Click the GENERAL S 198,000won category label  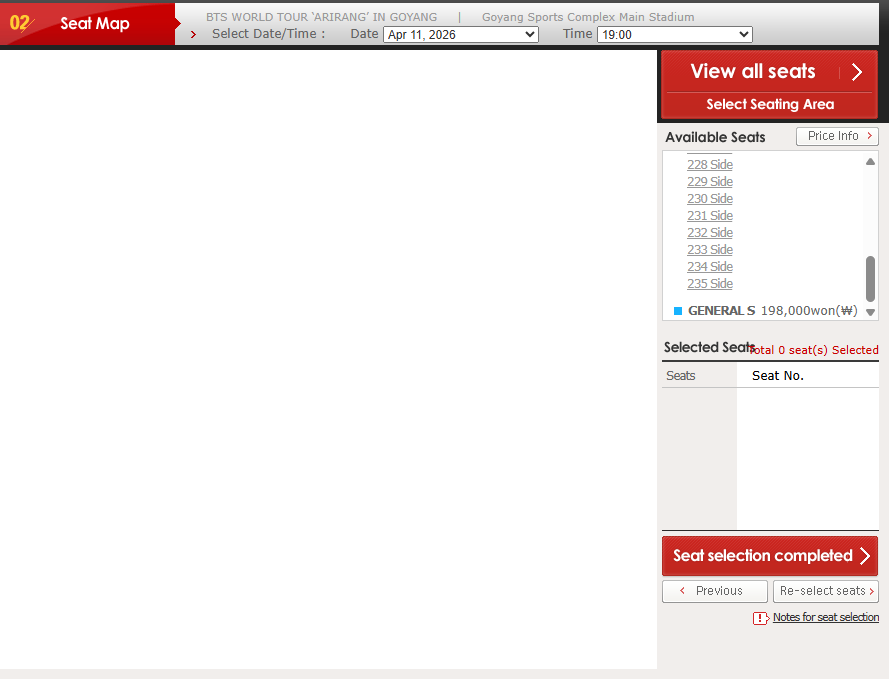(772, 311)
